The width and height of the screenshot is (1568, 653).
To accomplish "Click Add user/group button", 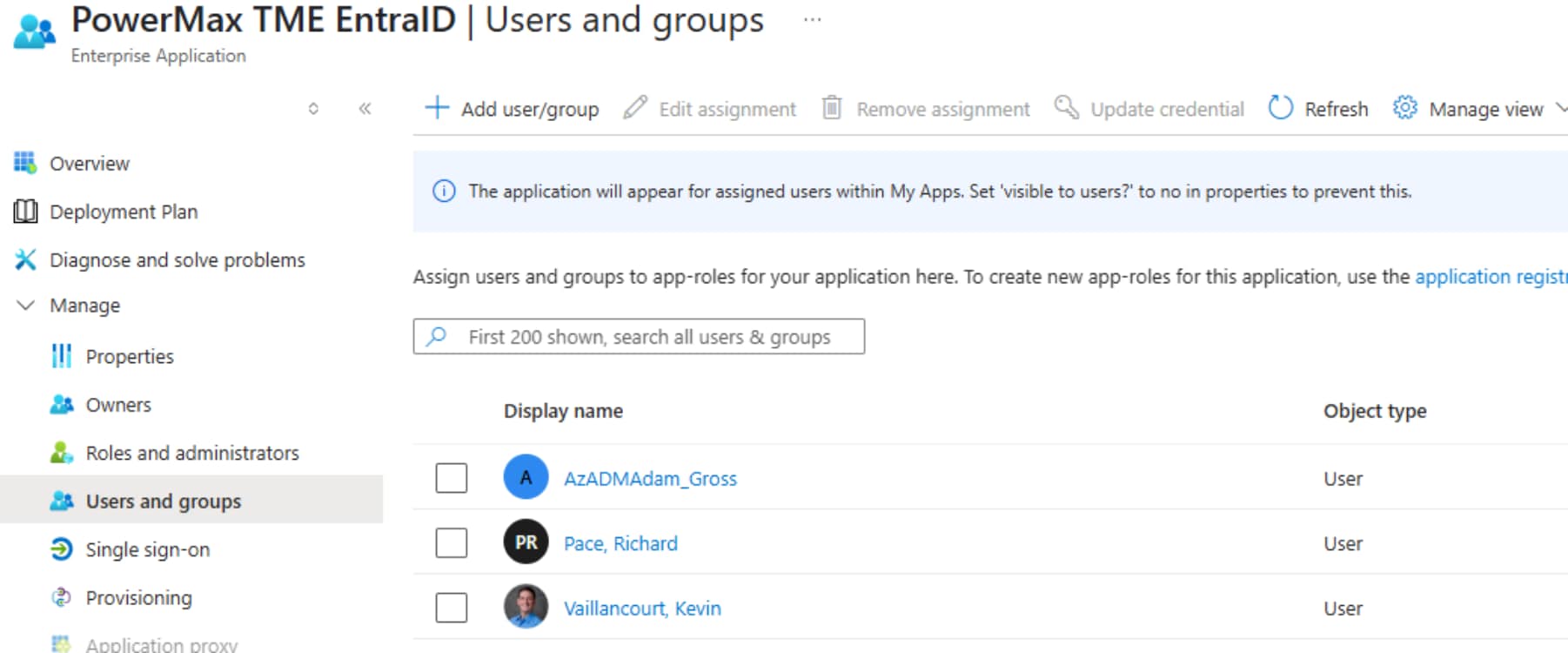I will [512, 109].
